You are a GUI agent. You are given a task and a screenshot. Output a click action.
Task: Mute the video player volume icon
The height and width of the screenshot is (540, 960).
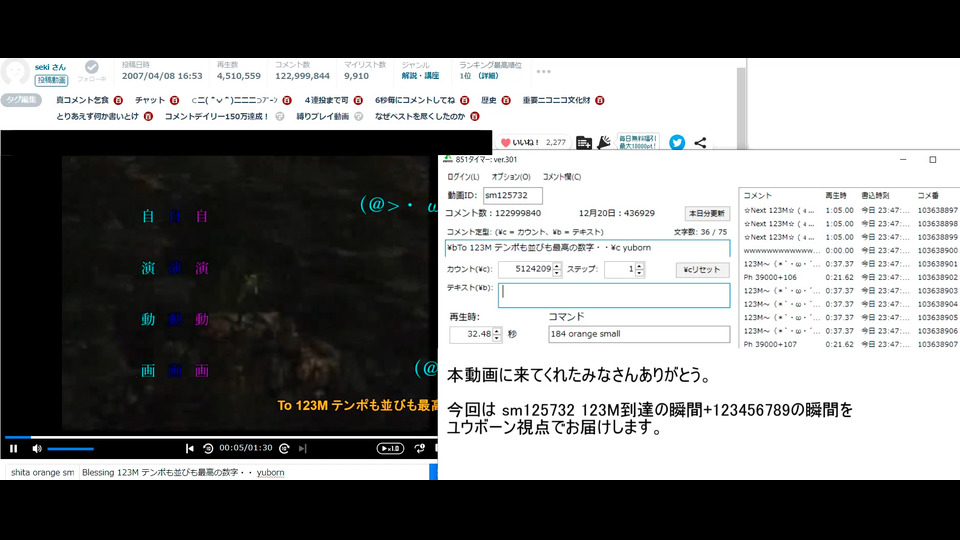pyautogui.click(x=37, y=449)
